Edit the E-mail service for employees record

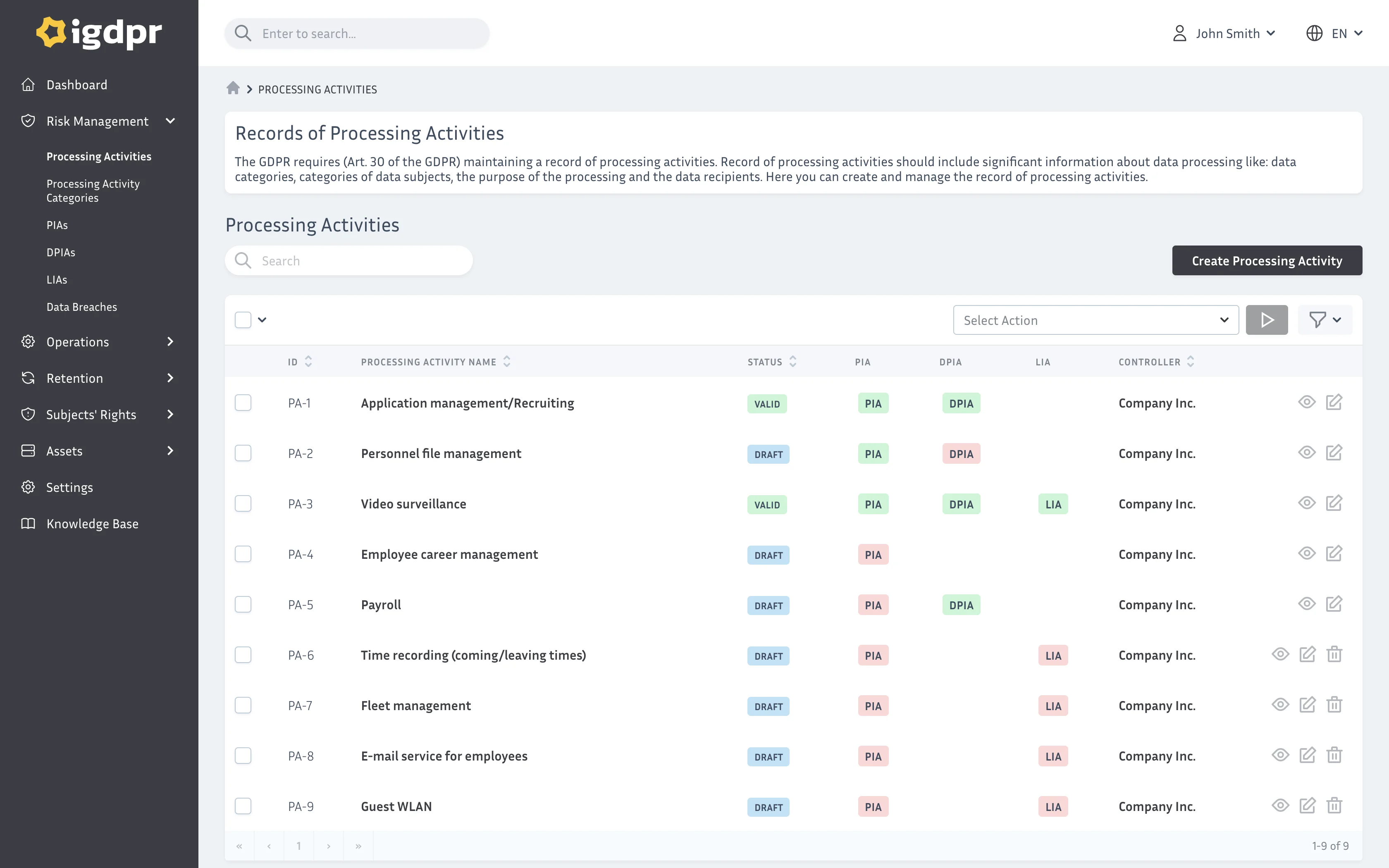click(1307, 755)
